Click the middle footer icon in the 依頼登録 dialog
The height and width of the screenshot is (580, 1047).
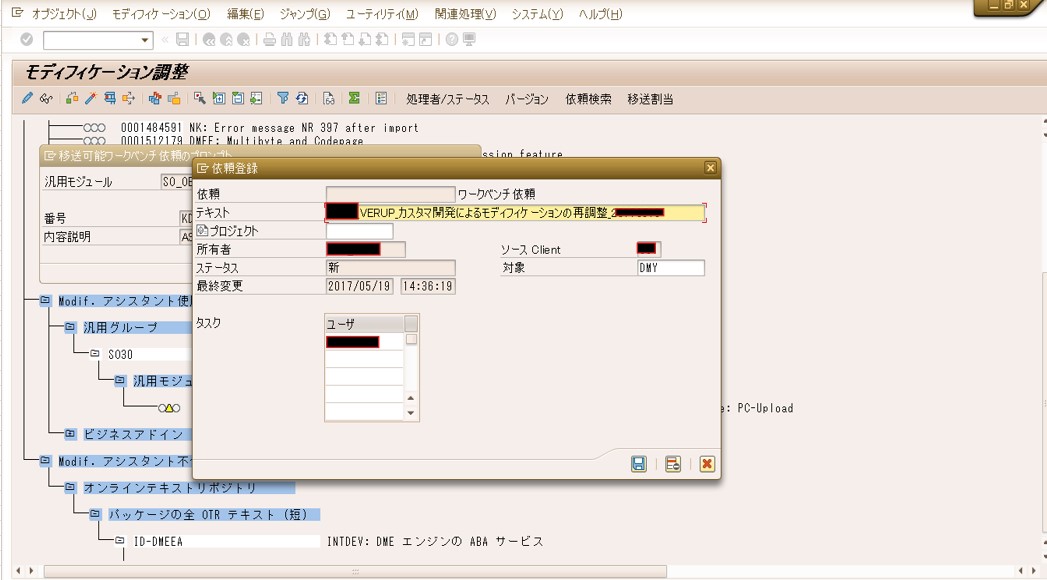point(673,464)
